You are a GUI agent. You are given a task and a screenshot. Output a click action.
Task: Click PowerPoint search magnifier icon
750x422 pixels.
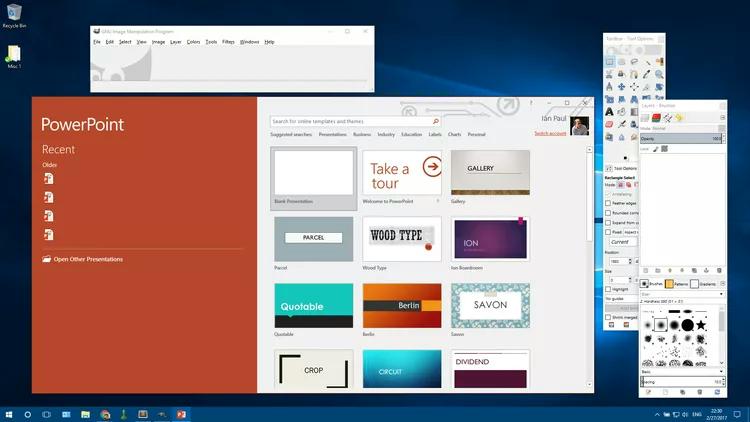(435, 121)
